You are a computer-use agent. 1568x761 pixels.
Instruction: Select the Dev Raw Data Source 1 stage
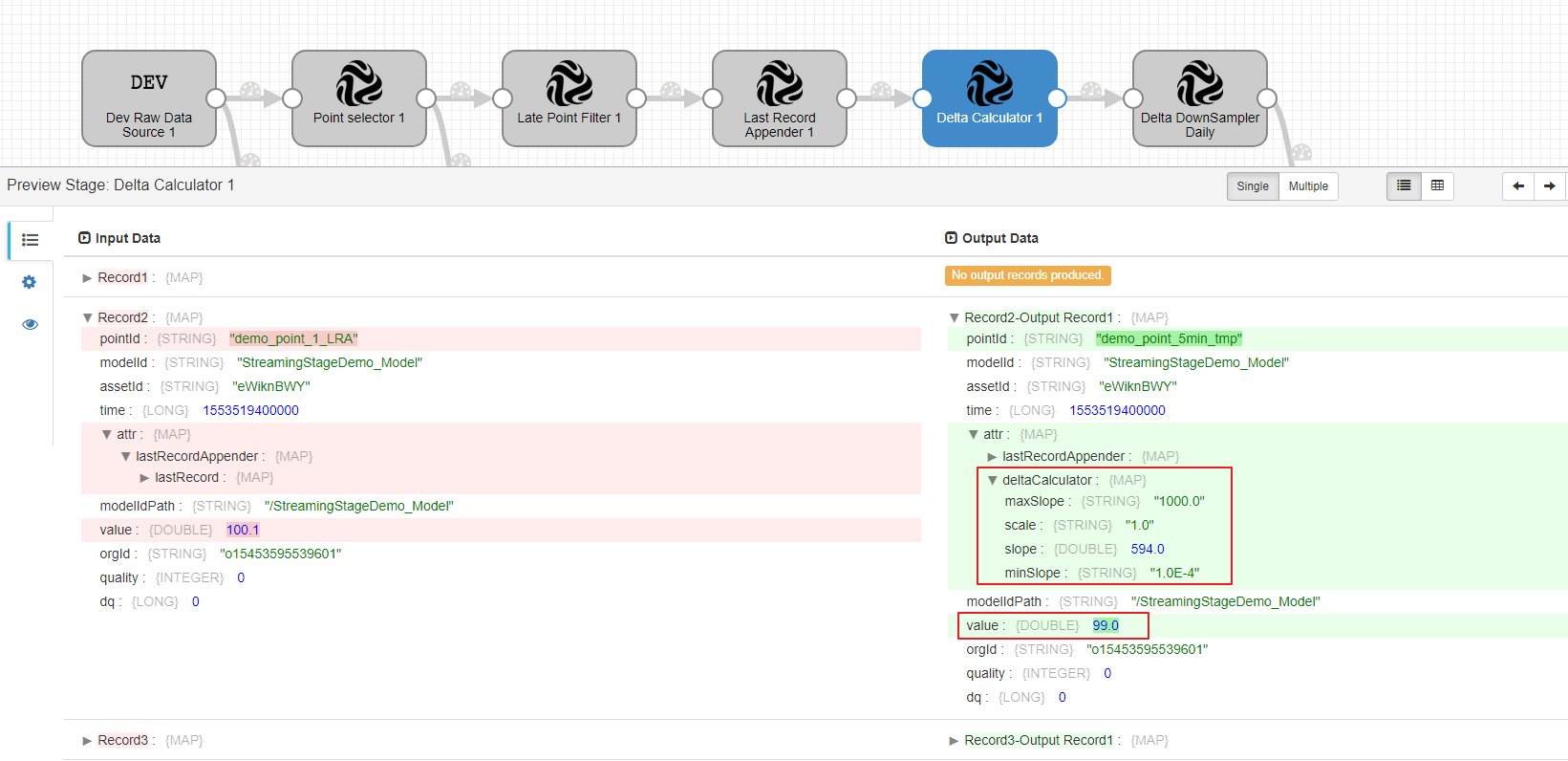[x=149, y=98]
